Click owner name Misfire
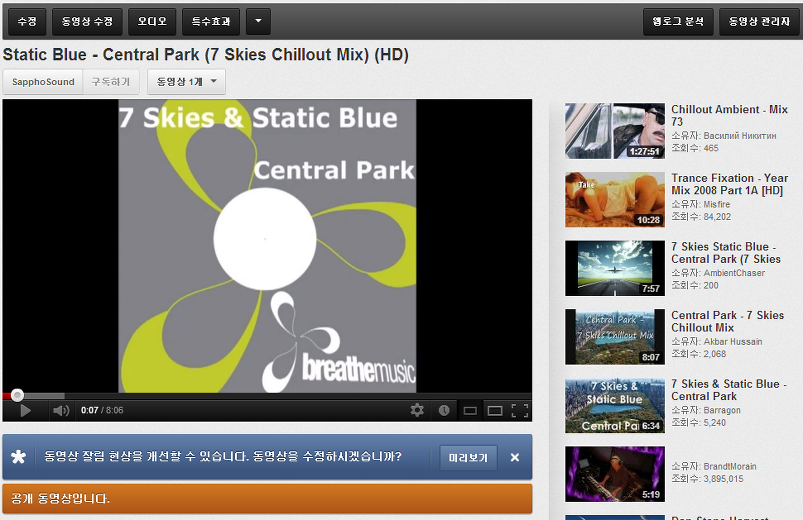803x520 pixels. (x=716, y=204)
